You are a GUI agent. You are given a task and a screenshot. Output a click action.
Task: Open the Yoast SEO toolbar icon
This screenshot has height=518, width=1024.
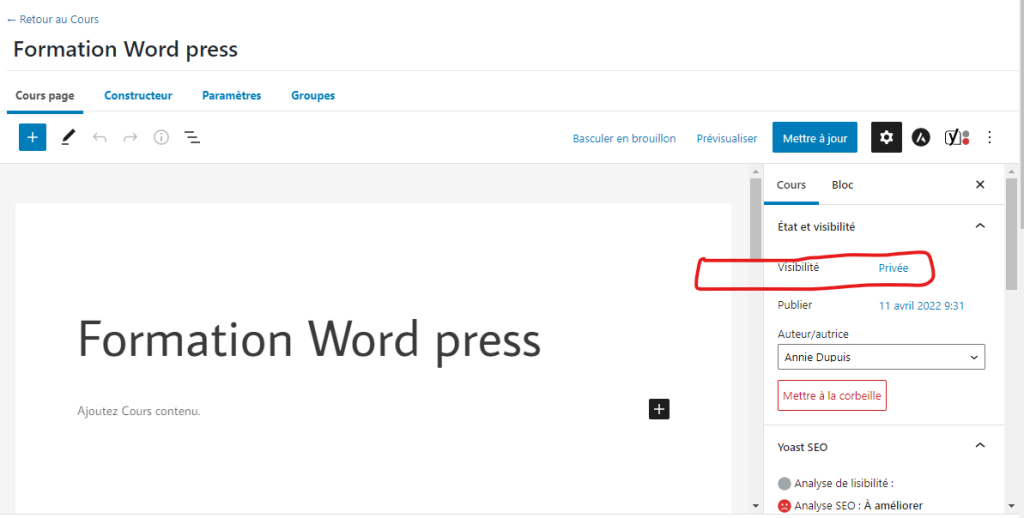point(956,138)
